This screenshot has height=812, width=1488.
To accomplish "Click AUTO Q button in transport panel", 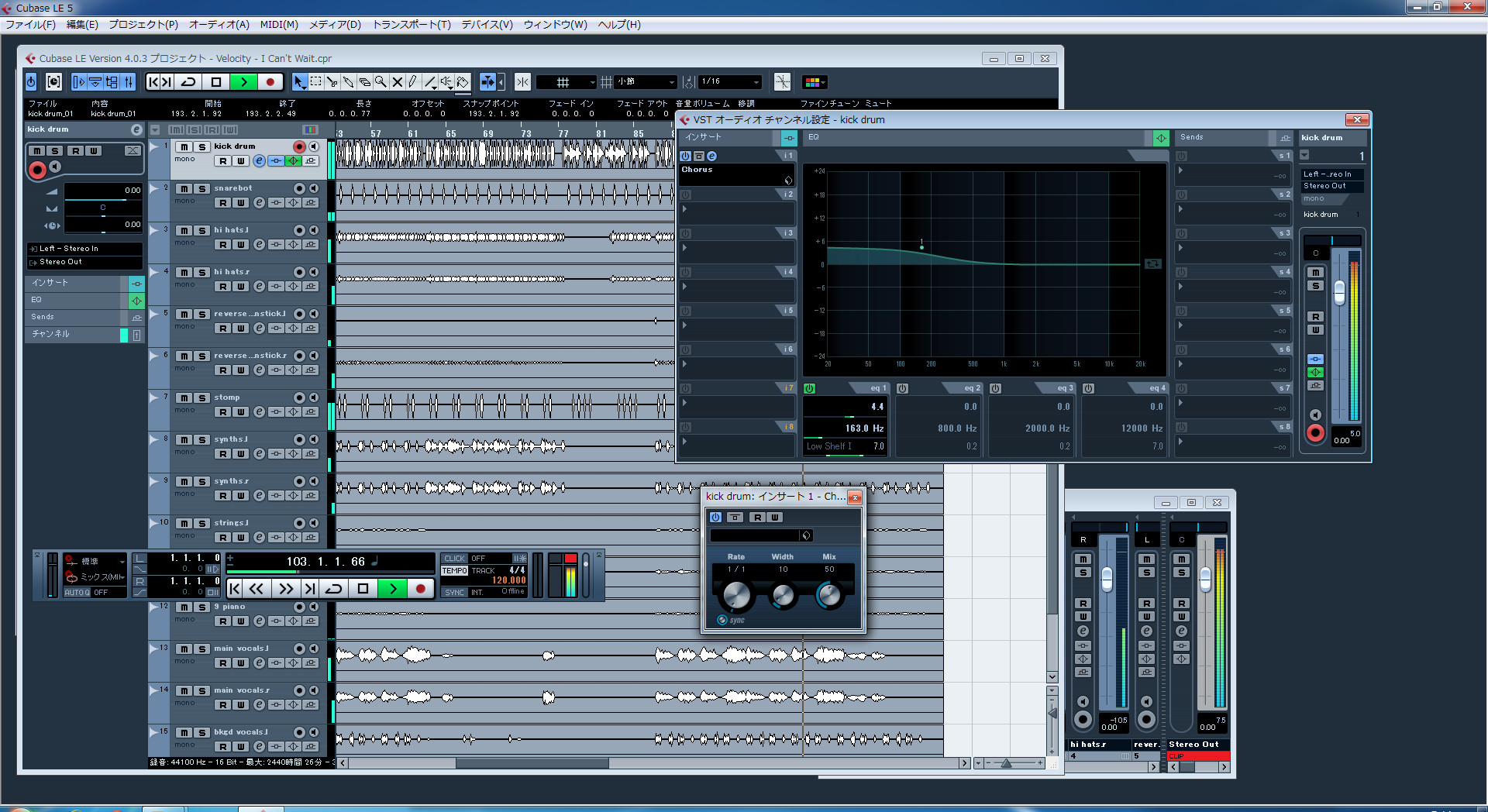I will (77, 592).
